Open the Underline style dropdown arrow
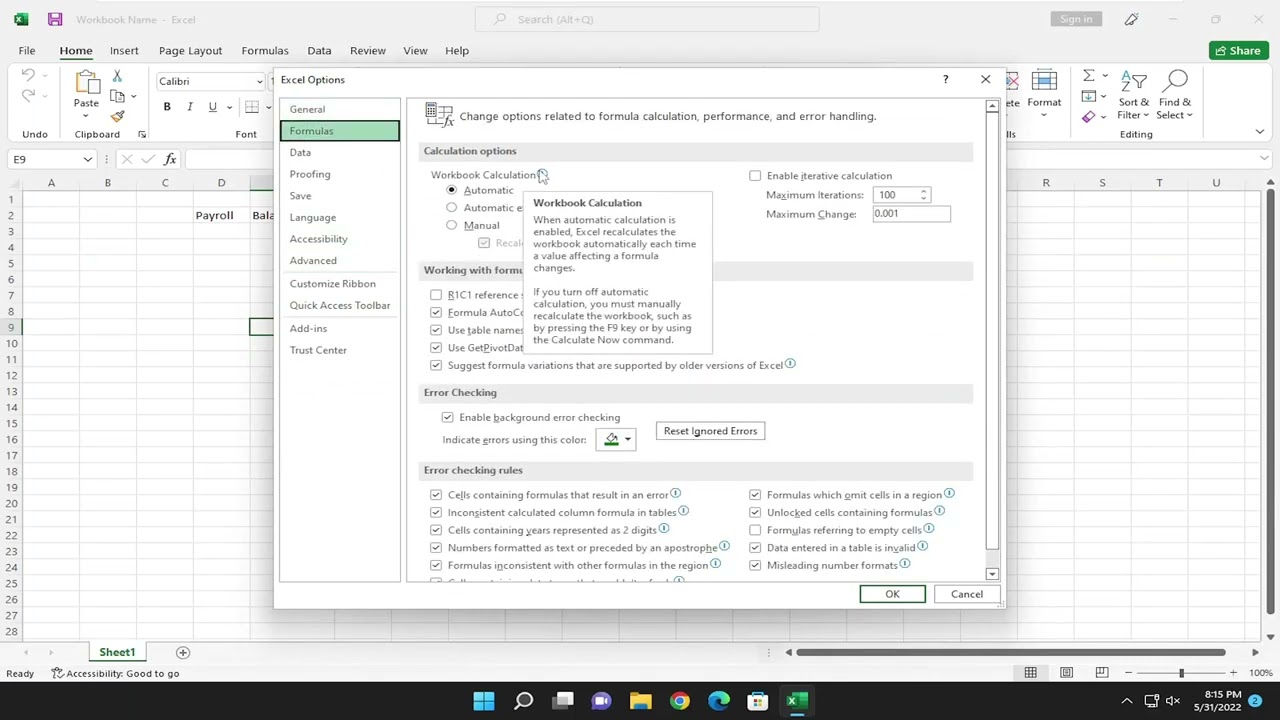Image resolution: width=1280 pixels, height=720 pixels. pyautogui.click(x=229, y=107)
